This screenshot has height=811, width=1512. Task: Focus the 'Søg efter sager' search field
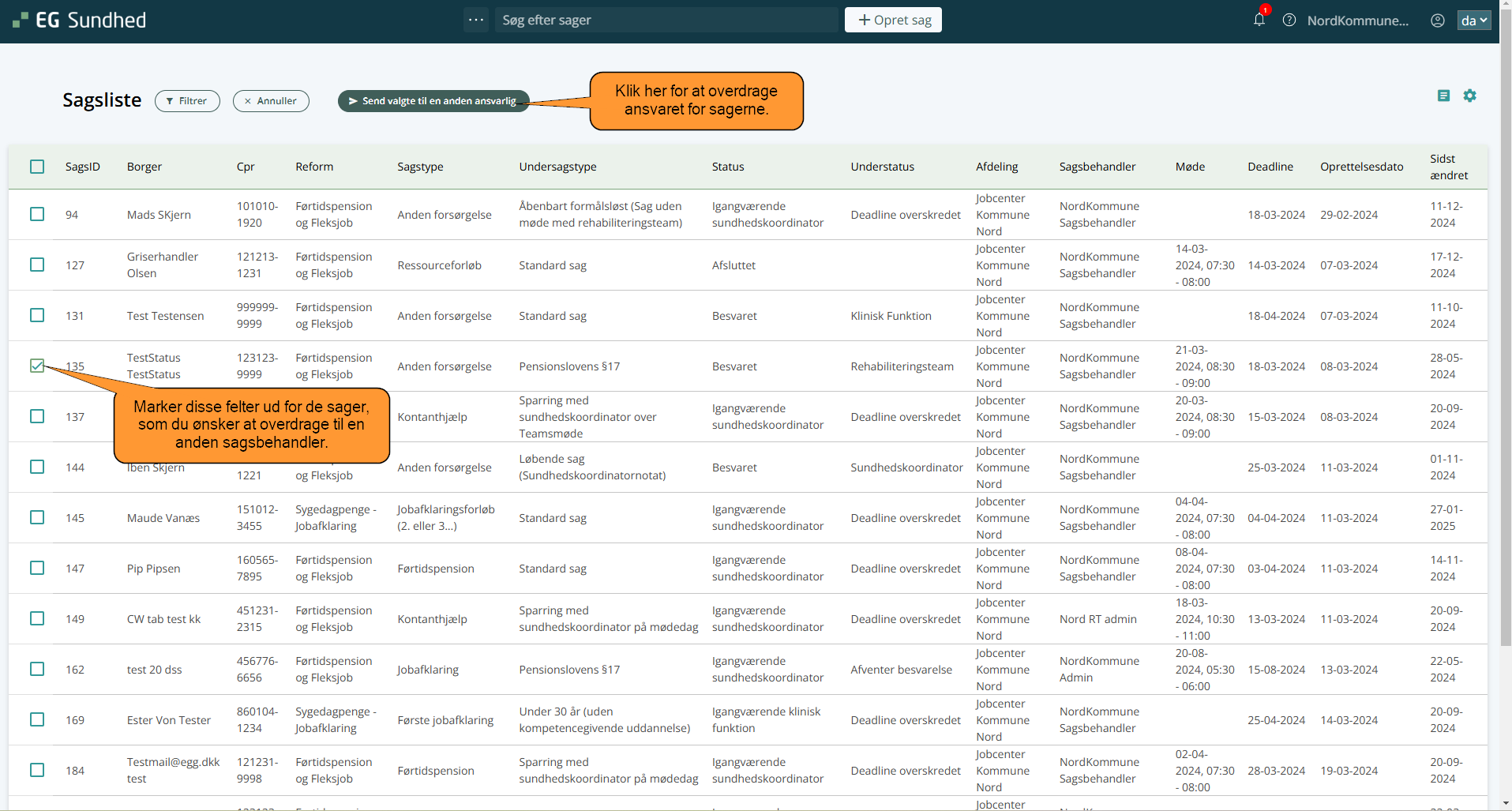(667, 20)
